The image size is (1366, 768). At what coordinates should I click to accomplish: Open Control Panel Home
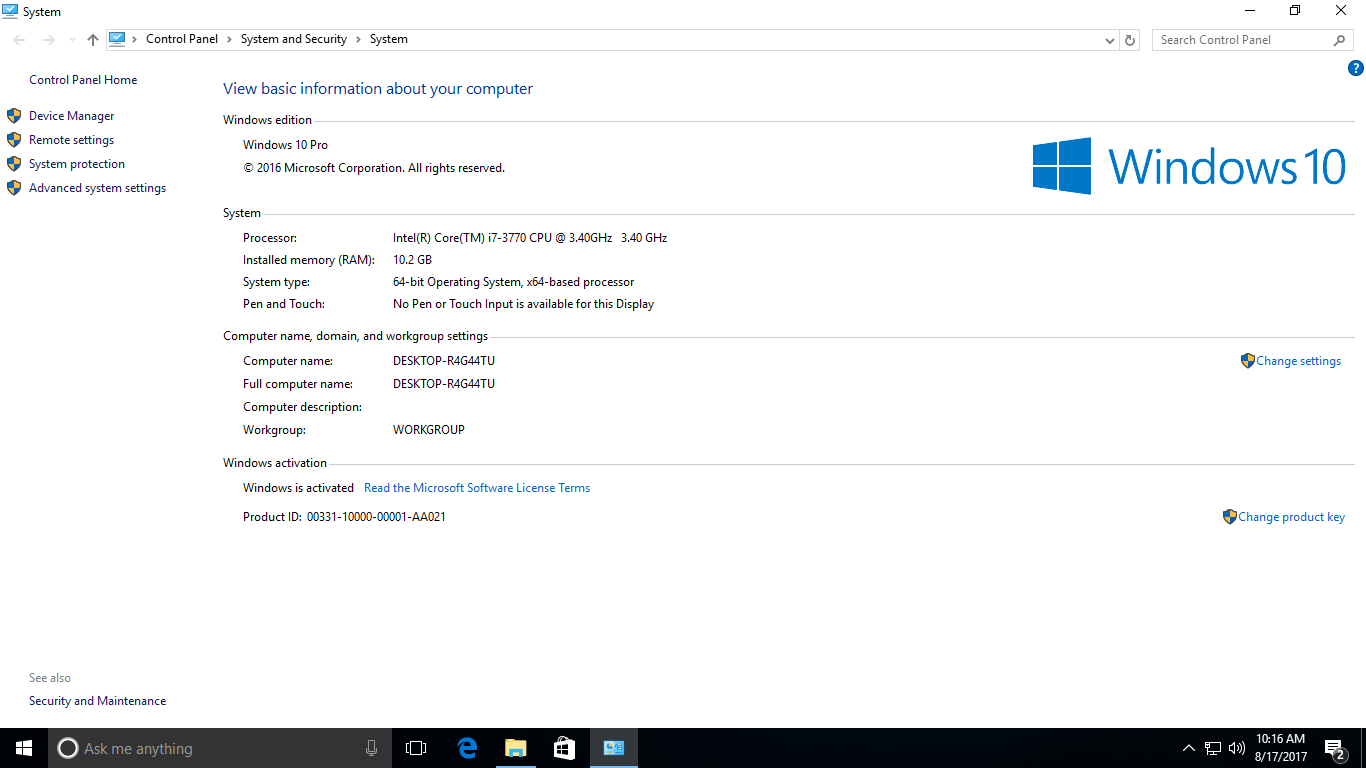click(x=83, y=80)
